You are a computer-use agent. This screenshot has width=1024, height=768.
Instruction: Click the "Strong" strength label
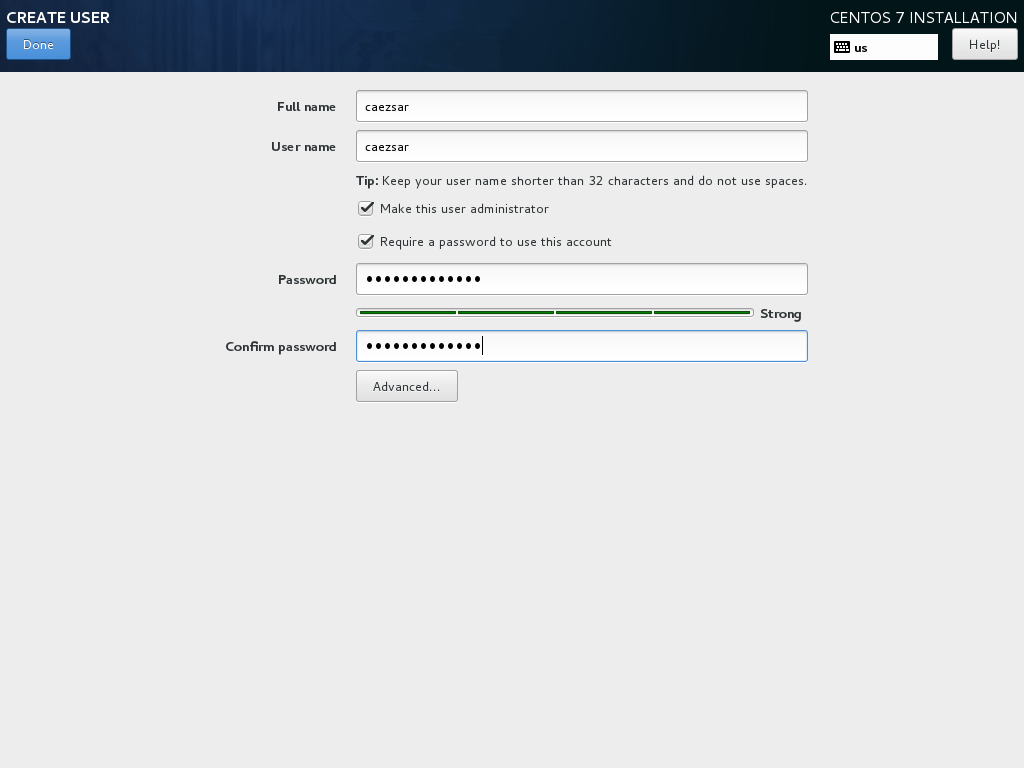tap(781, 313)
